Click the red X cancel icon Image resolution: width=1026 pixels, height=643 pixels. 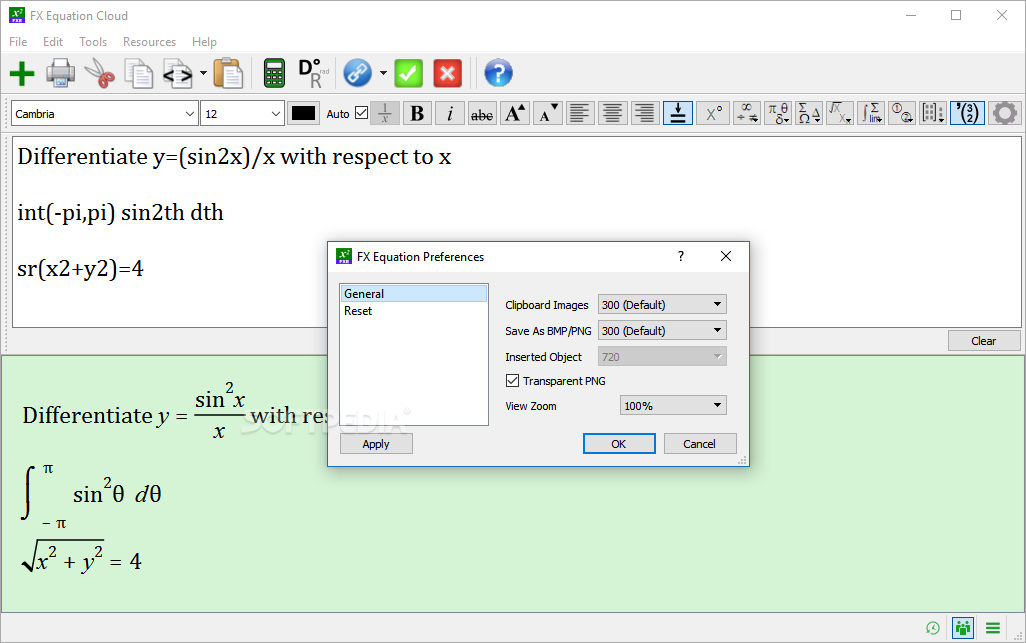(448, 73)
